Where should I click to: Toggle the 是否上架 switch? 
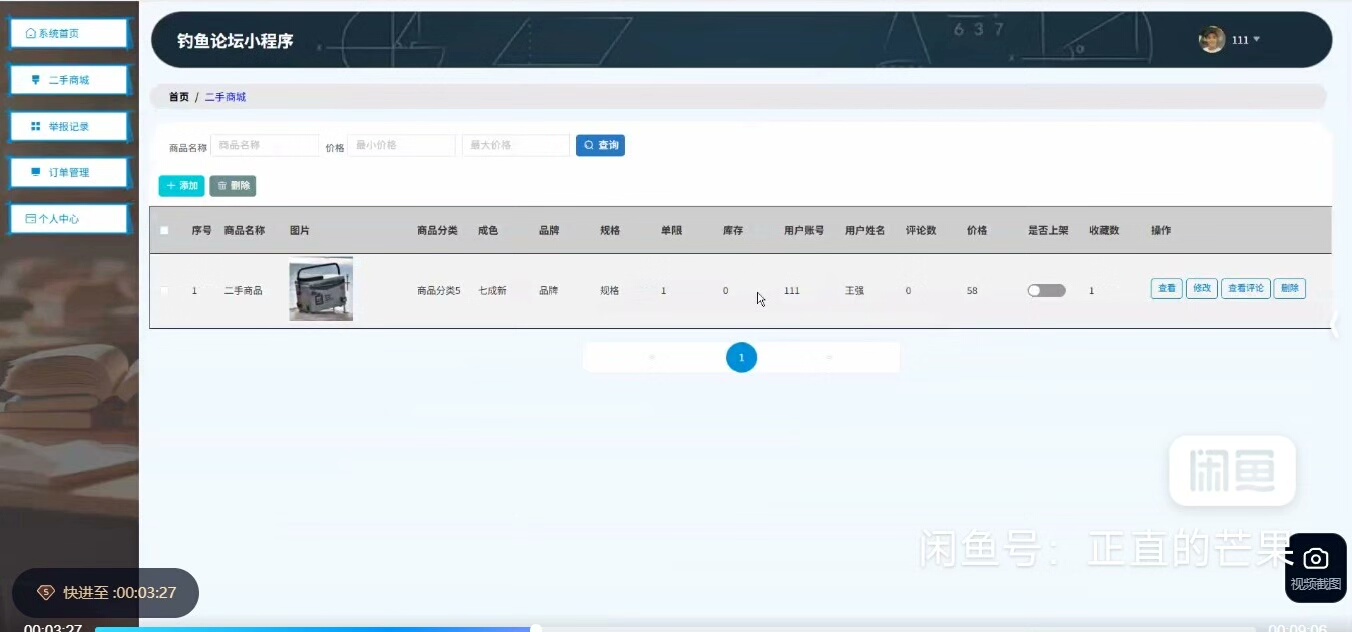point(1046,290)
